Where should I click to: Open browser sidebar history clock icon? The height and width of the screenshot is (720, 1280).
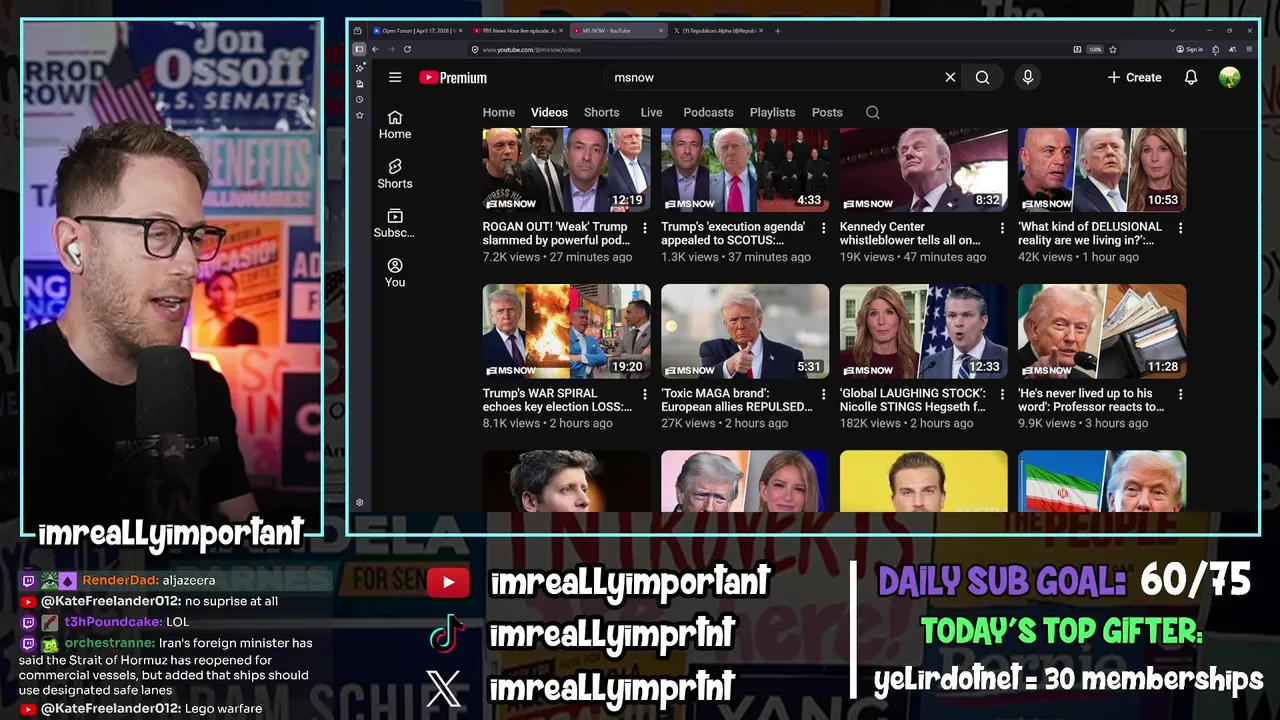(360, 100)
